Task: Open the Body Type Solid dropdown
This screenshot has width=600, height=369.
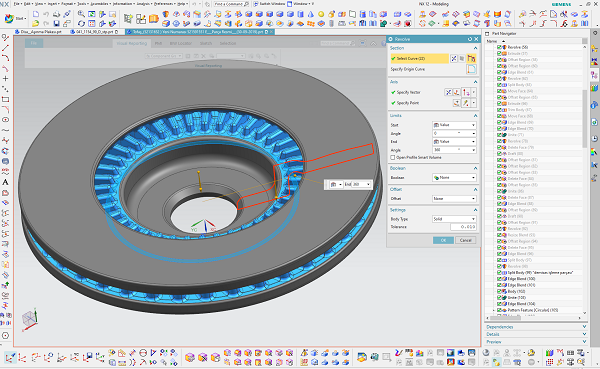Action: (454, 219)
